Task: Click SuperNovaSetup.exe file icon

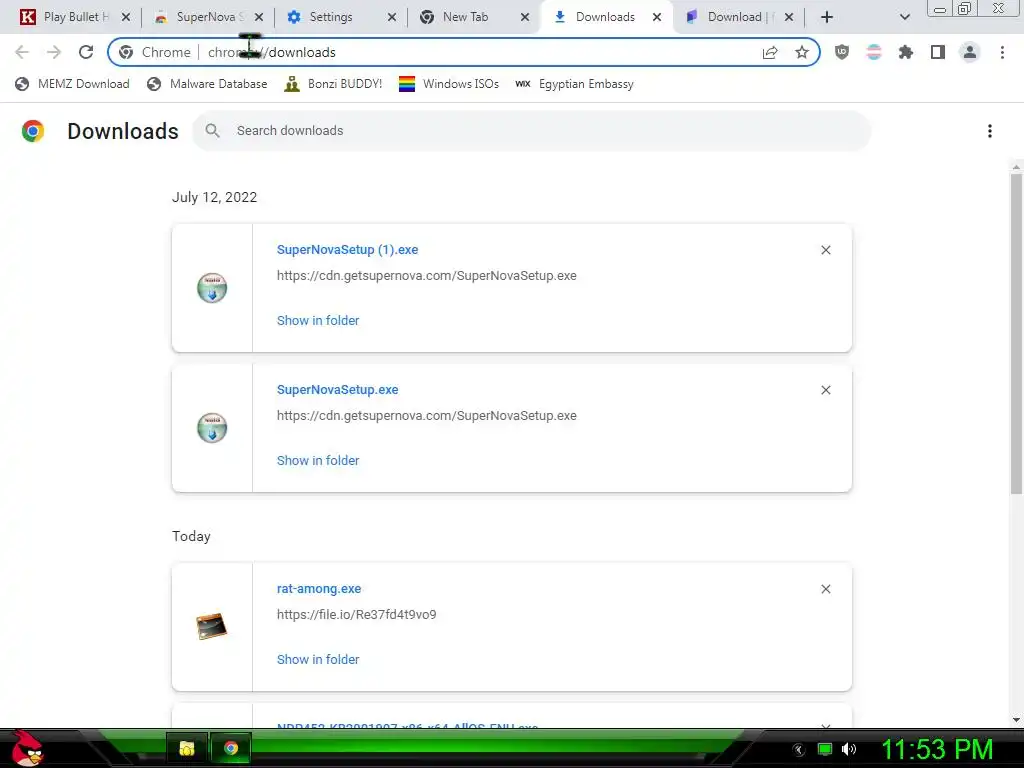Action: (212, 428)
